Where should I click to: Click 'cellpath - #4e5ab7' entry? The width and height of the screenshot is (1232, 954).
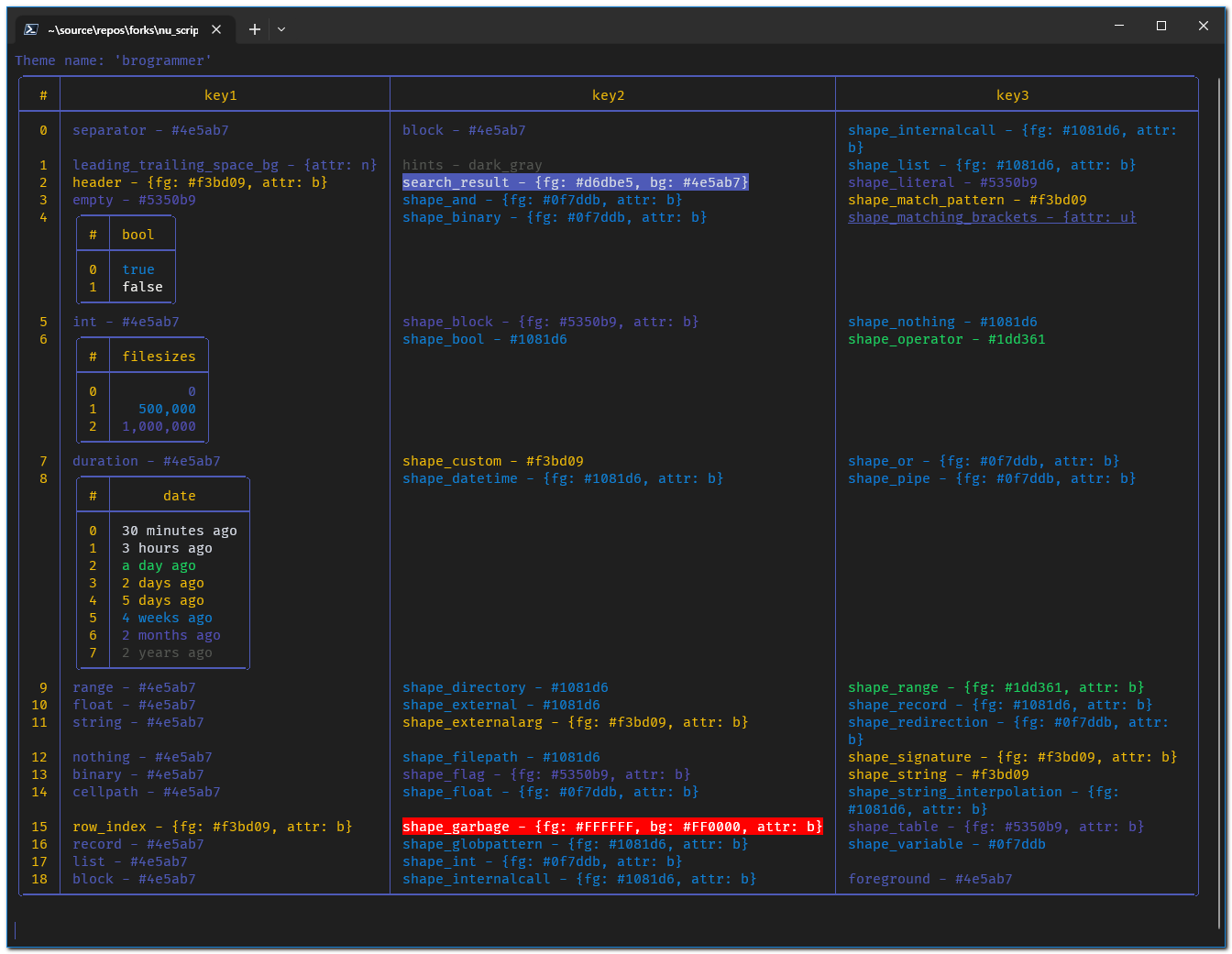pyautogui.click(x=147, y=792)
